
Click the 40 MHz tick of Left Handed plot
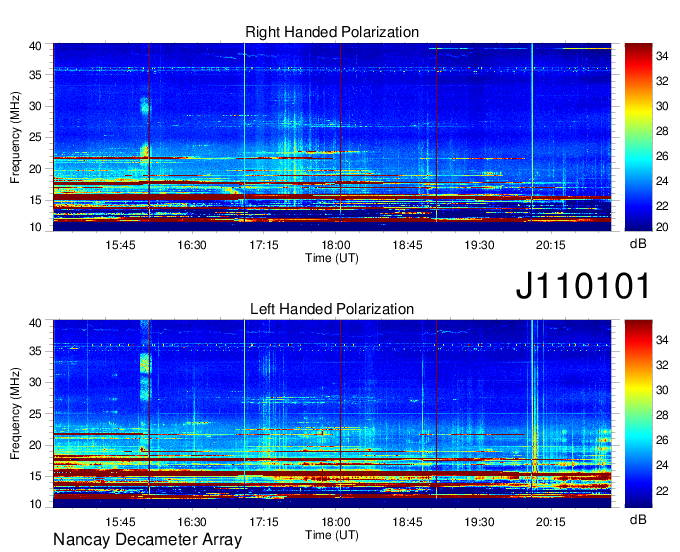35,323
